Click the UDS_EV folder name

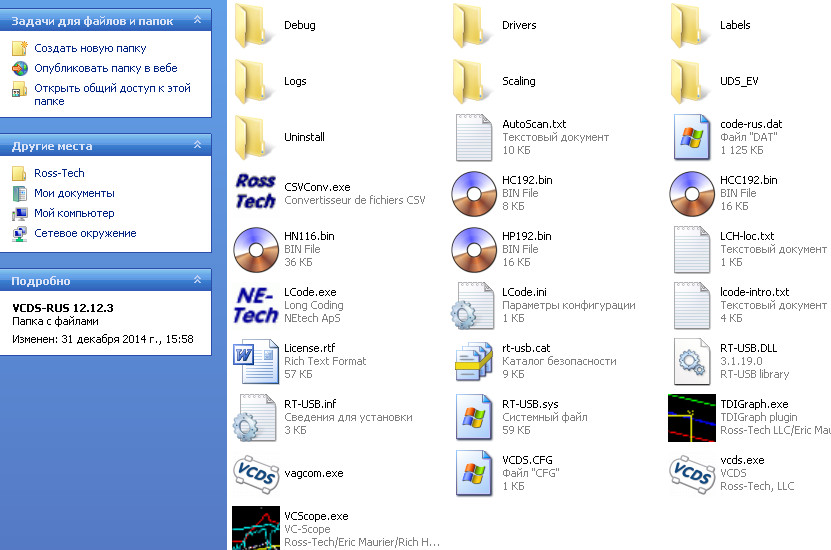pos(739,81)
